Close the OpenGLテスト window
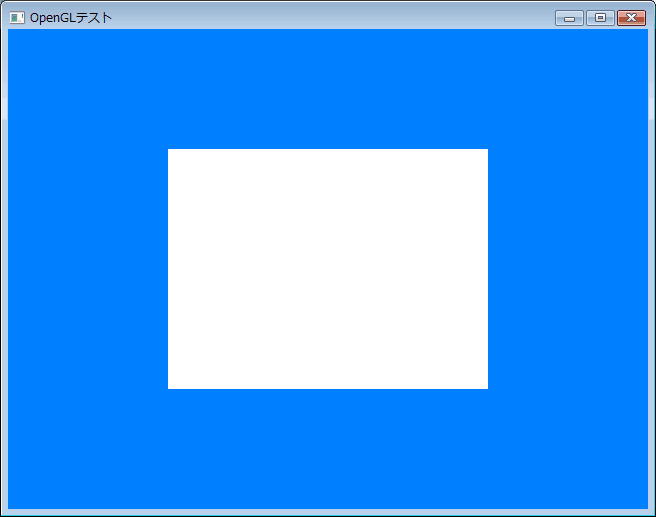This screenshot has width=656, height=517. [631, 18]
